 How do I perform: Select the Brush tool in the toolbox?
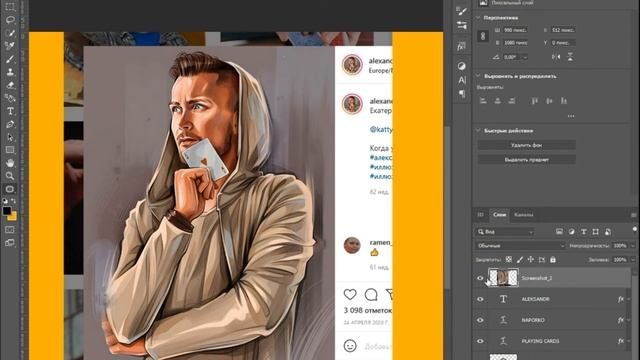(10, 59)
